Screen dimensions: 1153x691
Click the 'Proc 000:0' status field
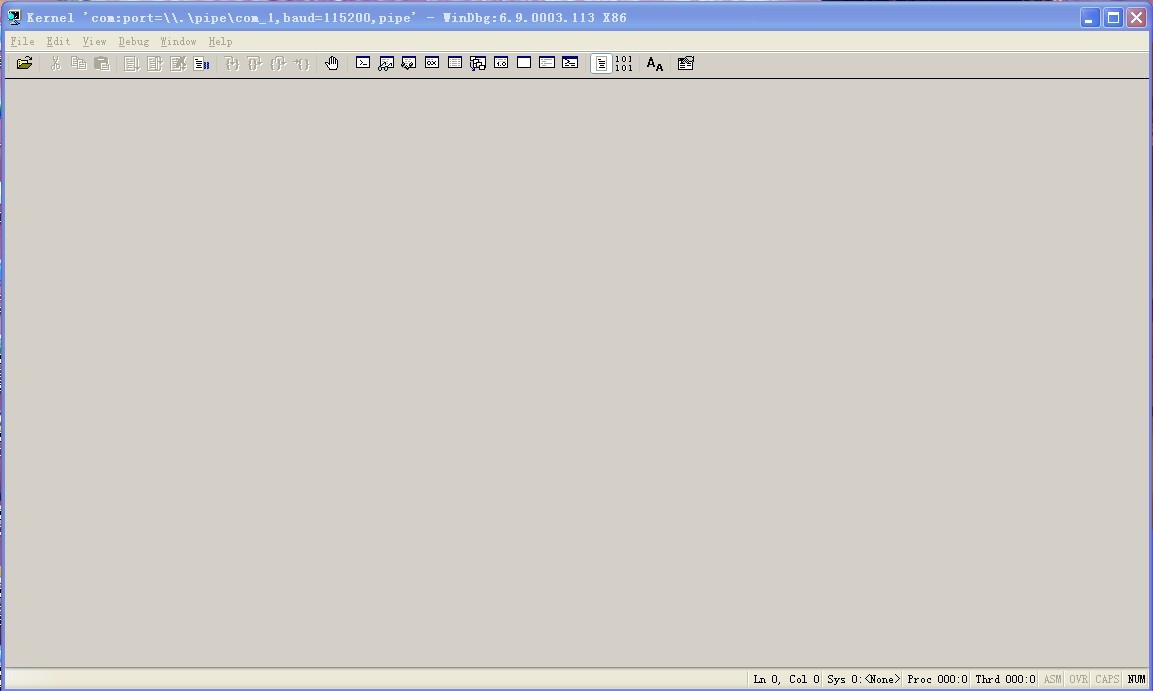(x=937, y=679)
